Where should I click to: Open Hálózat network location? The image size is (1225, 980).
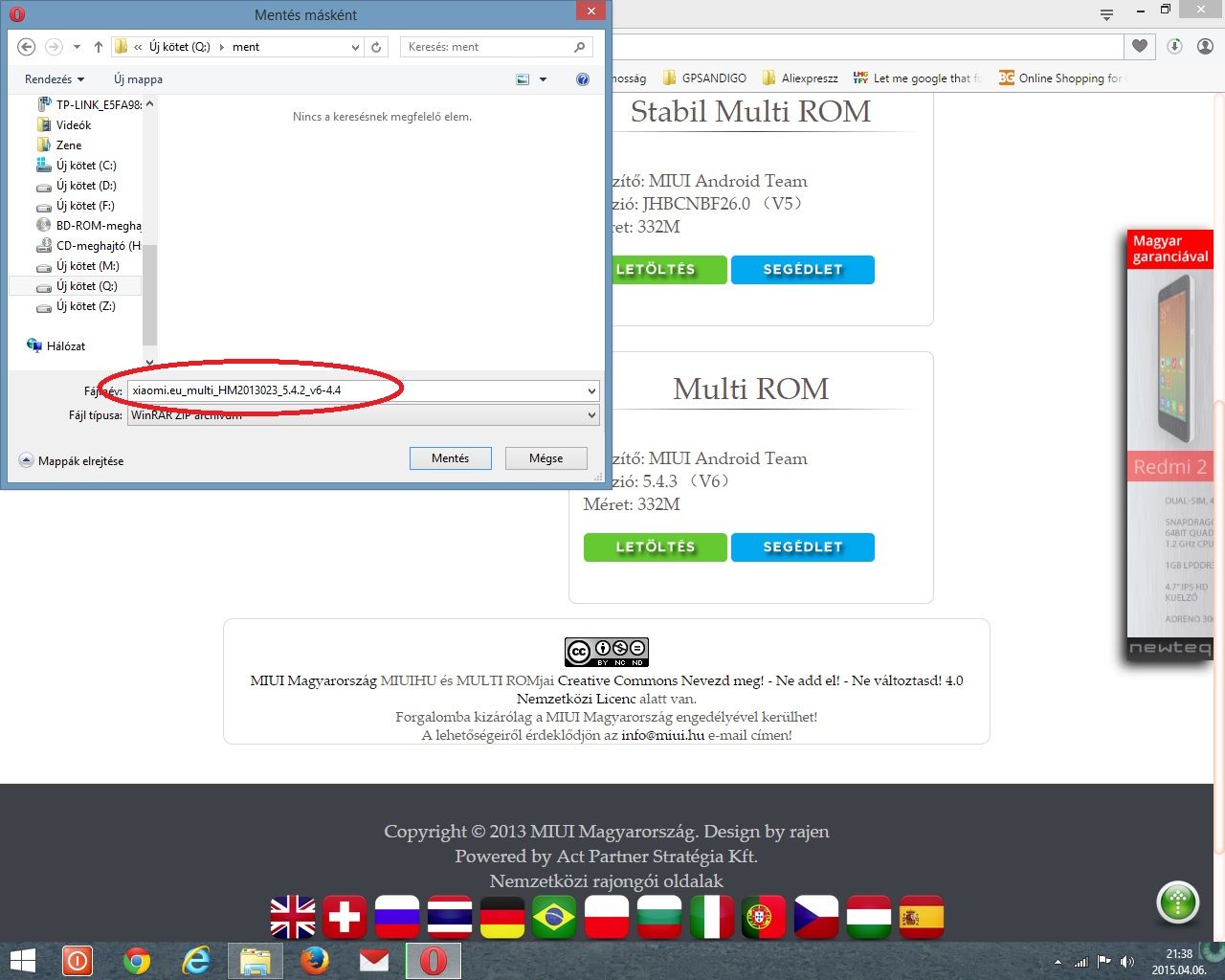tap(56, 345)
